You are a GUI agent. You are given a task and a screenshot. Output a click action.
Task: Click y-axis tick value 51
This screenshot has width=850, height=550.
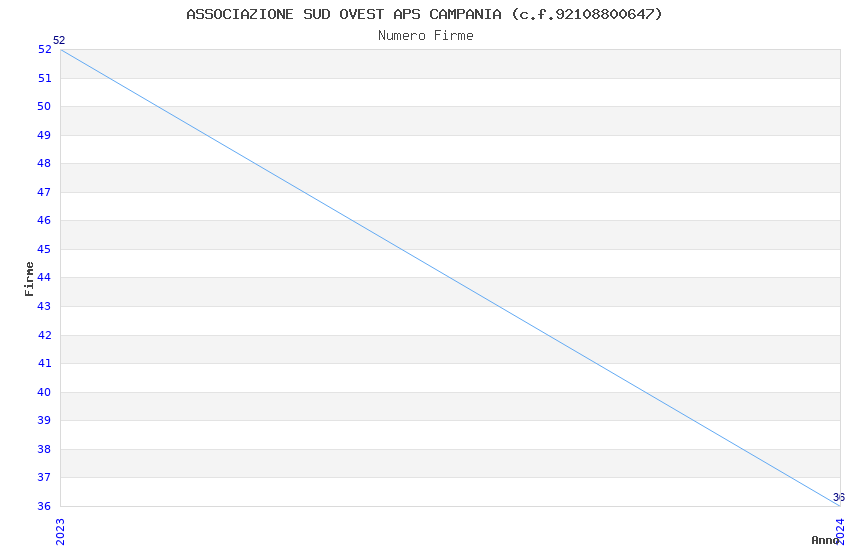[44, 78]
